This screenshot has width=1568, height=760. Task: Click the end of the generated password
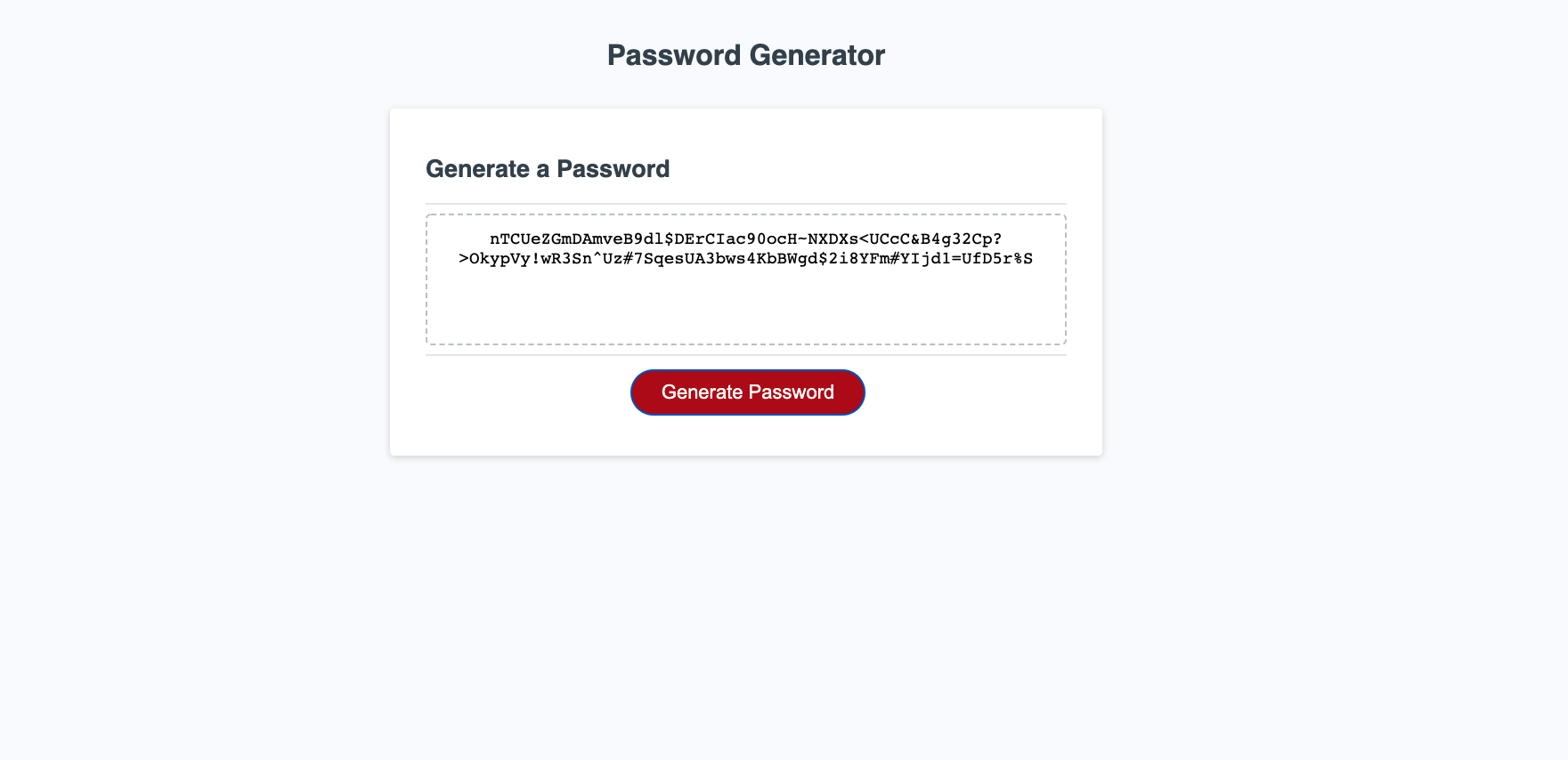click(x=1028, y=259)
